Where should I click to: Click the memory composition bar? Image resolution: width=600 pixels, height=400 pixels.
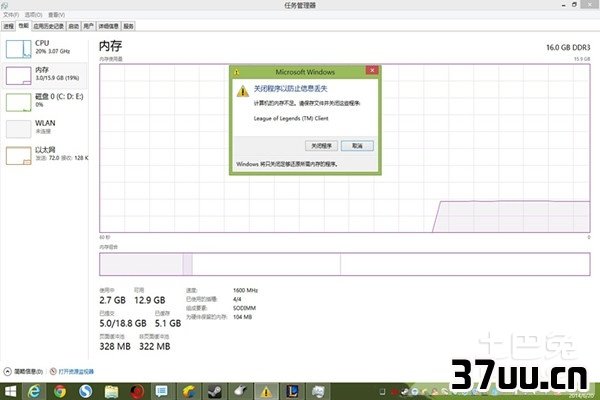click(x=345, y=264)
